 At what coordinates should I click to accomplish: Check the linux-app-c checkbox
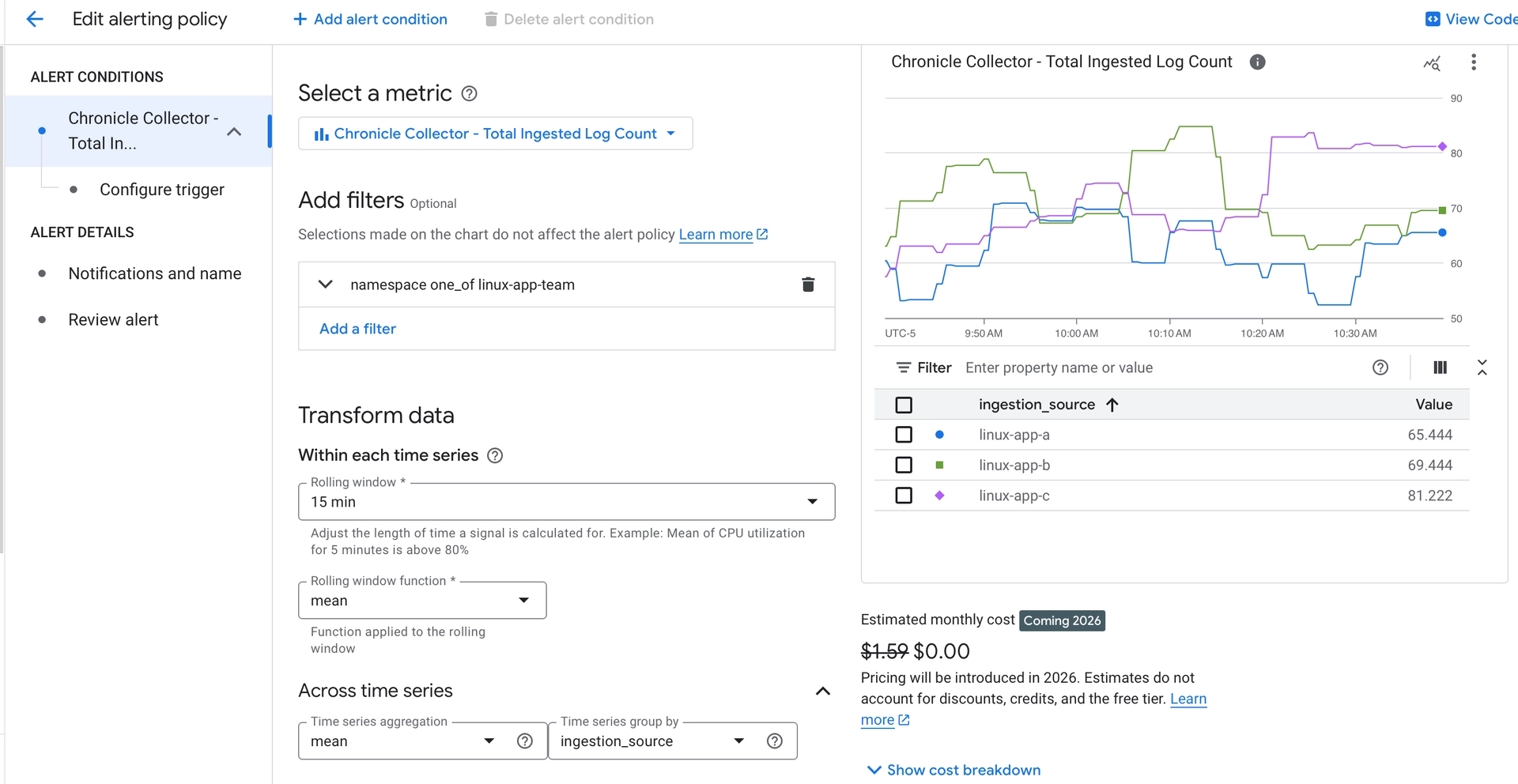904,496
